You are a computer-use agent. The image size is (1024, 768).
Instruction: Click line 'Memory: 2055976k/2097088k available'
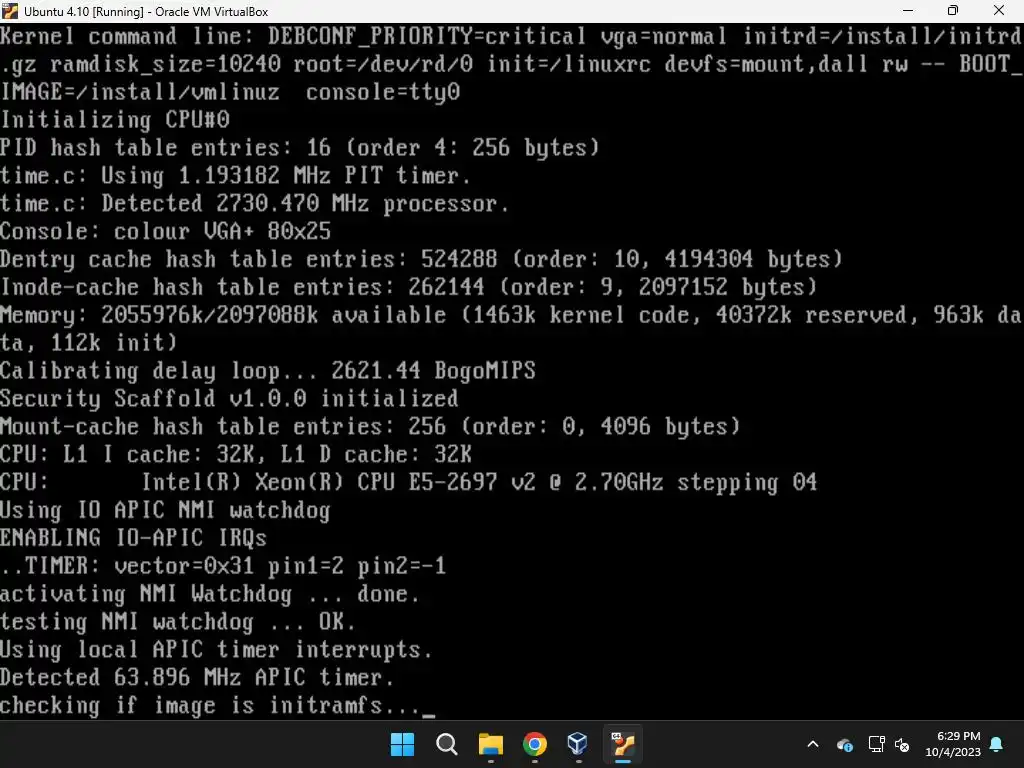(x=223, y=315)
